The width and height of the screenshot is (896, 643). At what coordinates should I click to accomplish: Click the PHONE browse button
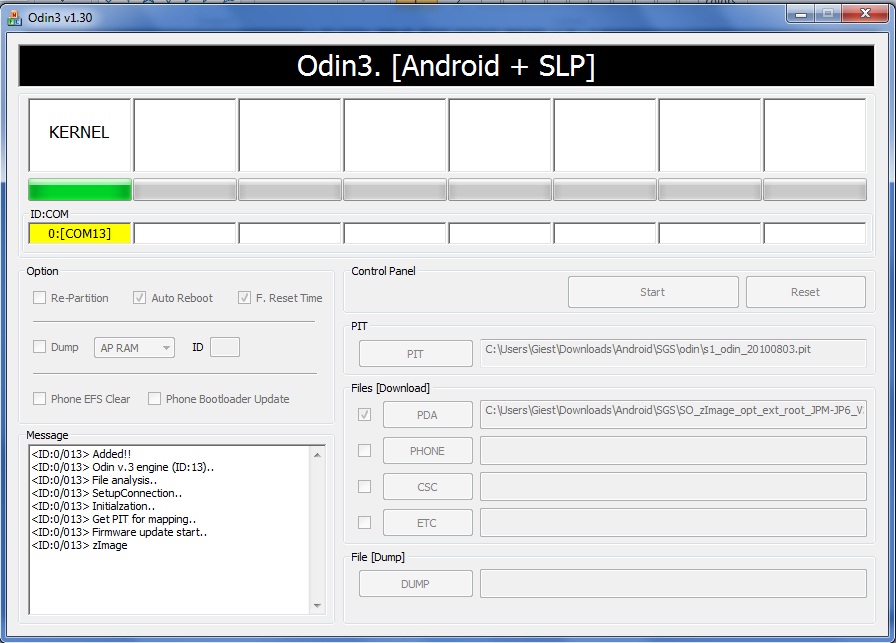point(427,451)
